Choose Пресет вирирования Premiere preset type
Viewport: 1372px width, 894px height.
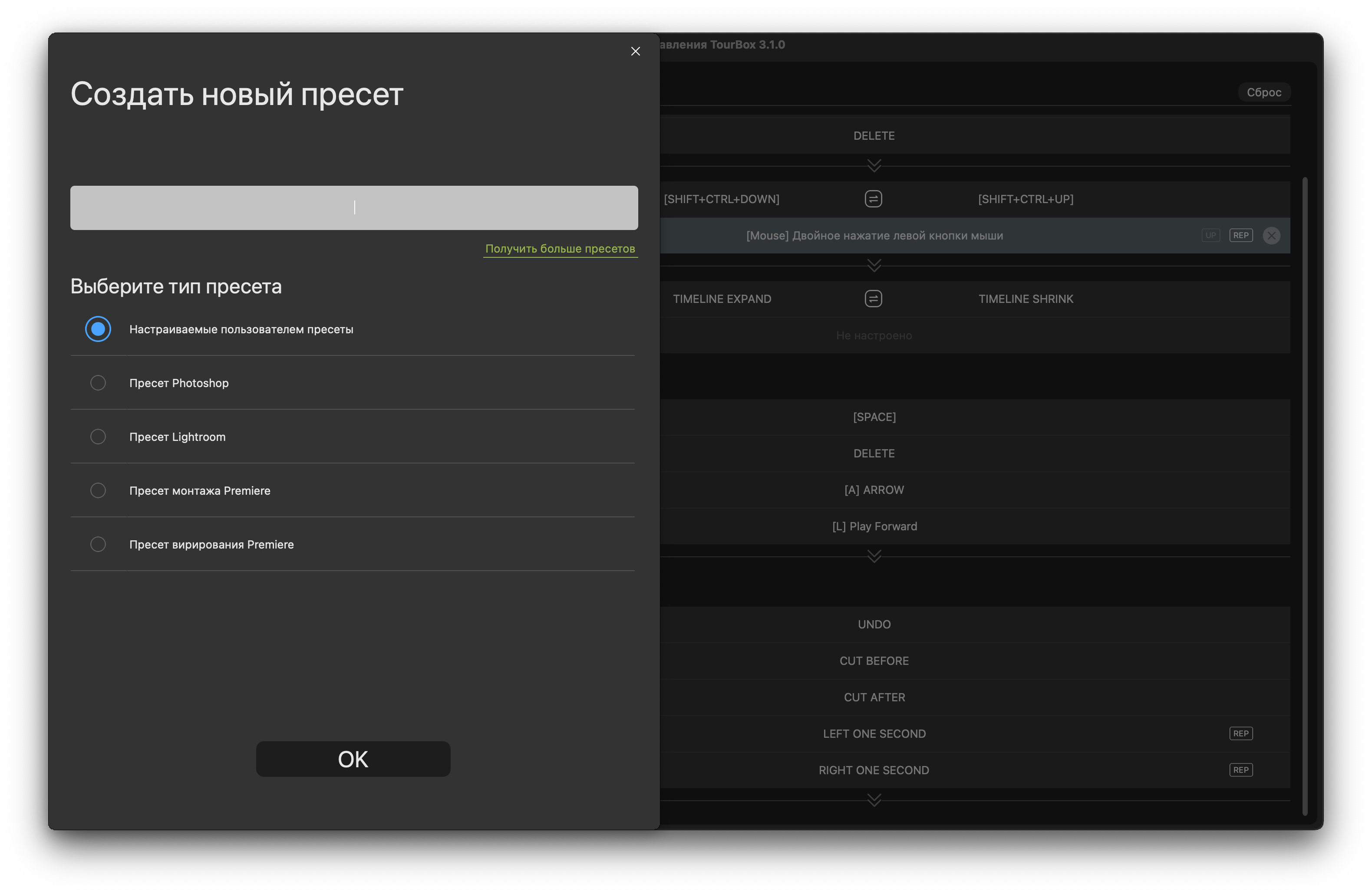coord(98,544)
